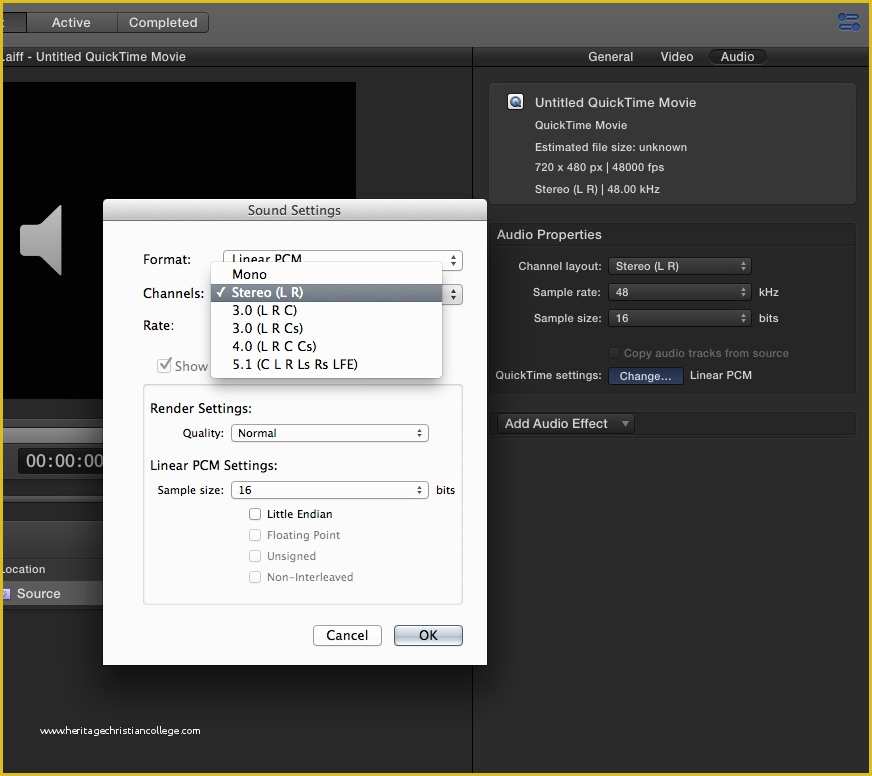Image resolution: width=872 pixels, height=776 pixels.
Task: Open inspector Sample size 16 dropdown
Action: (x=680, y=318)
